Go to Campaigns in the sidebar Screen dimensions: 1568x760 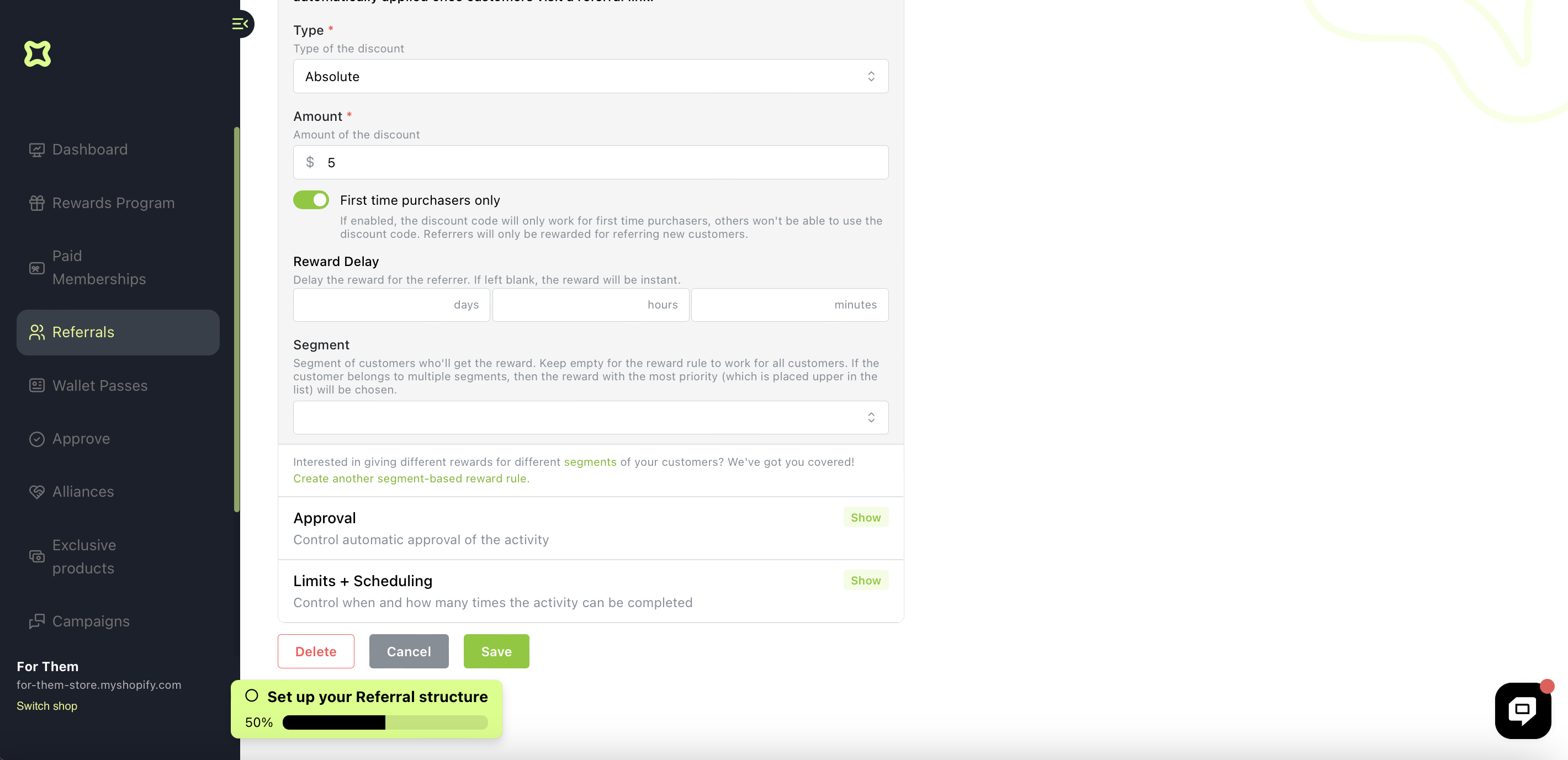coord(91,621)
